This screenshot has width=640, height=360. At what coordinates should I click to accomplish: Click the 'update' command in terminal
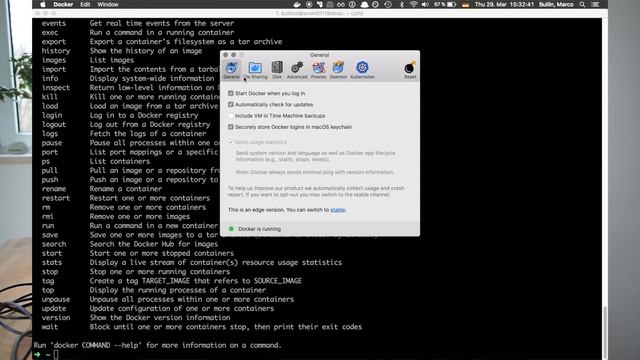click(x=54, y=309)
